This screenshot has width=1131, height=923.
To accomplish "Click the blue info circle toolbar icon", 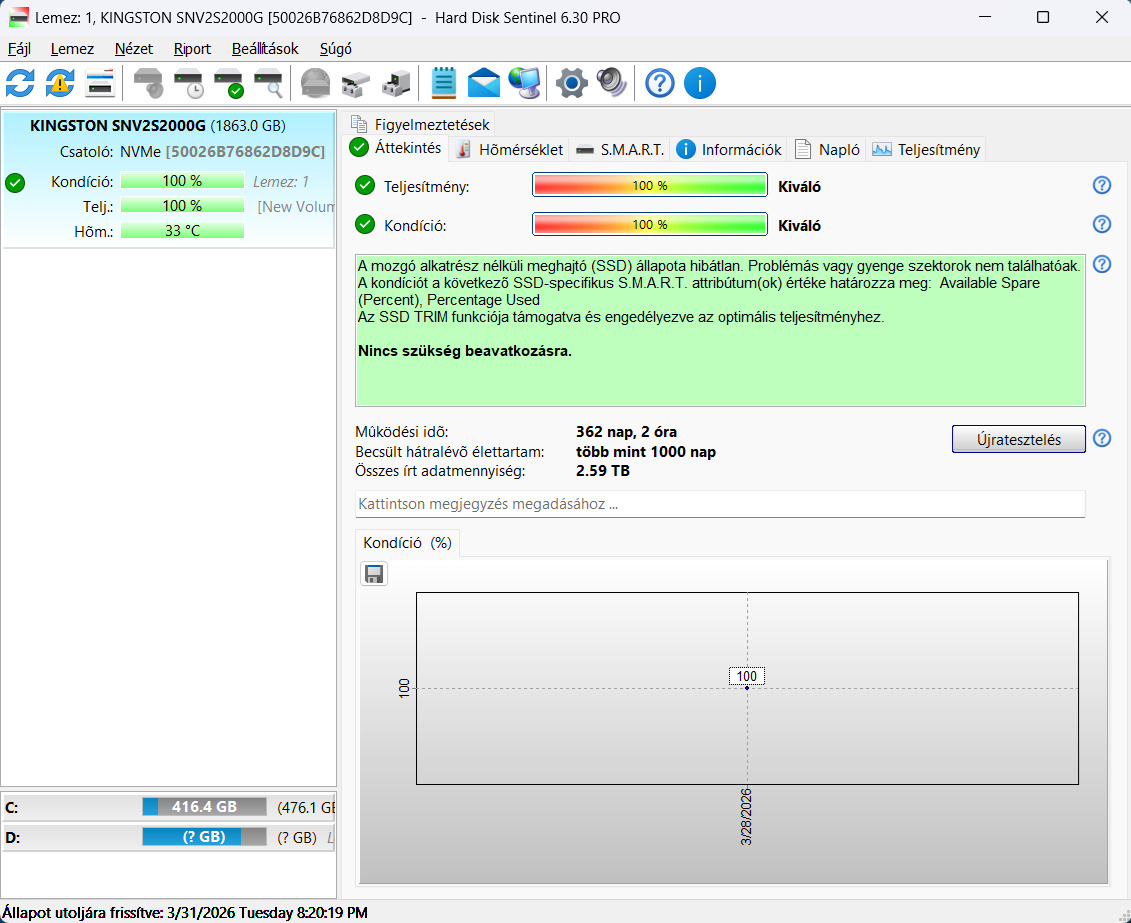I will pyautogui.click(x=699, y=83).
